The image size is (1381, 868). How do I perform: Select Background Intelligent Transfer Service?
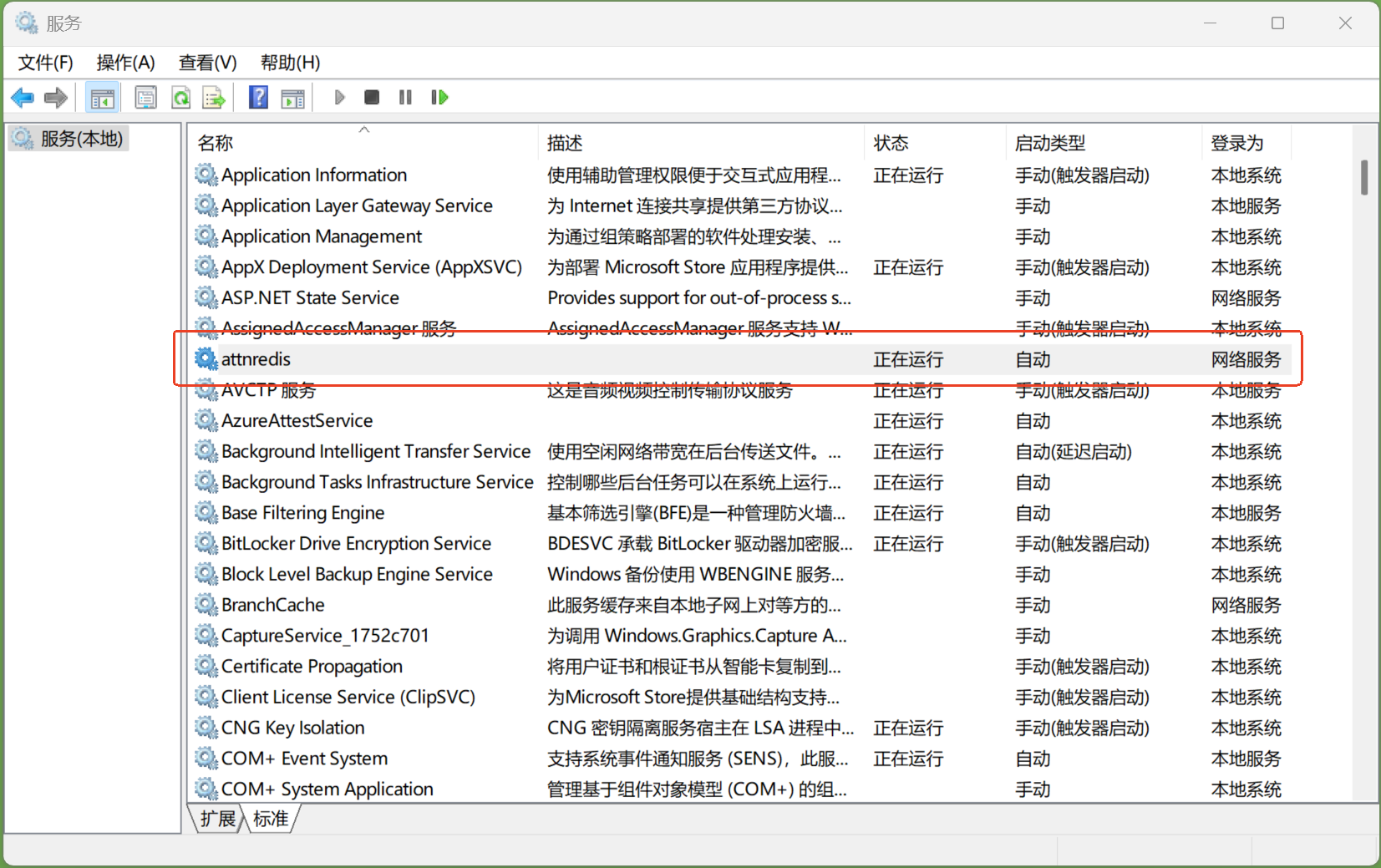point(376,451)
